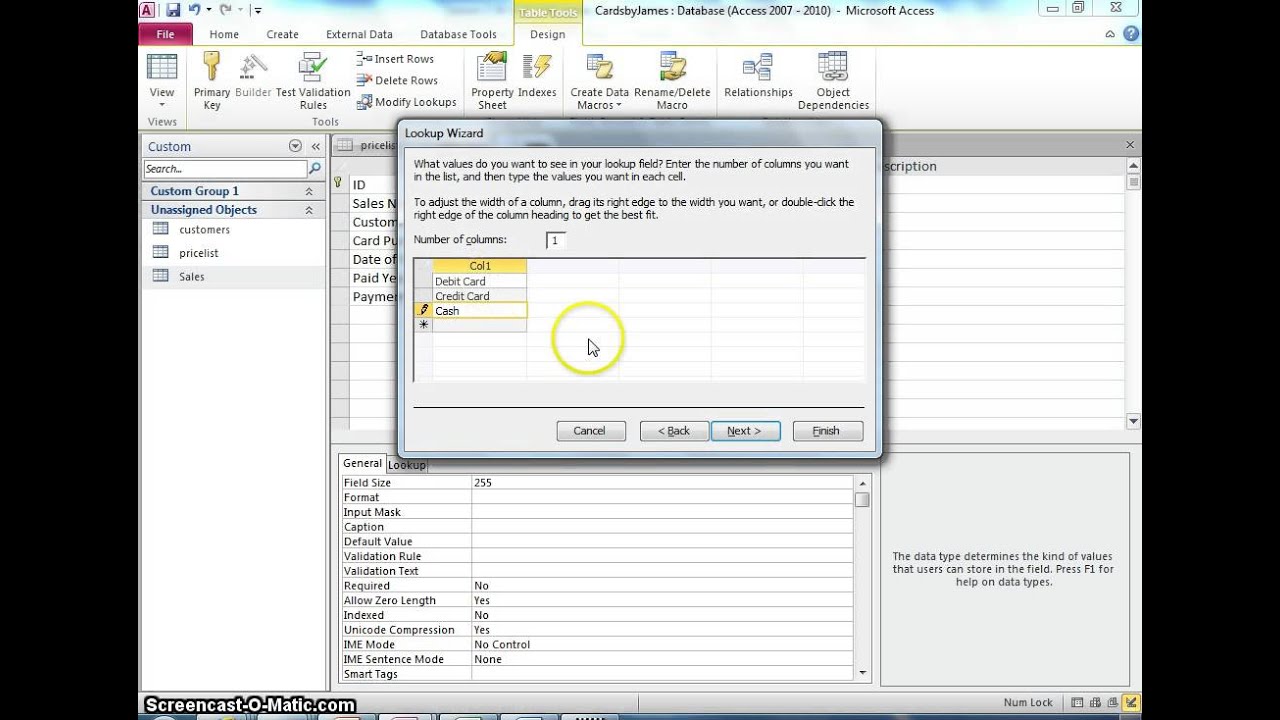
Task: Collapse the navigation pane with the double chevron
Action: pyautogui.click(x=314, y=146)
